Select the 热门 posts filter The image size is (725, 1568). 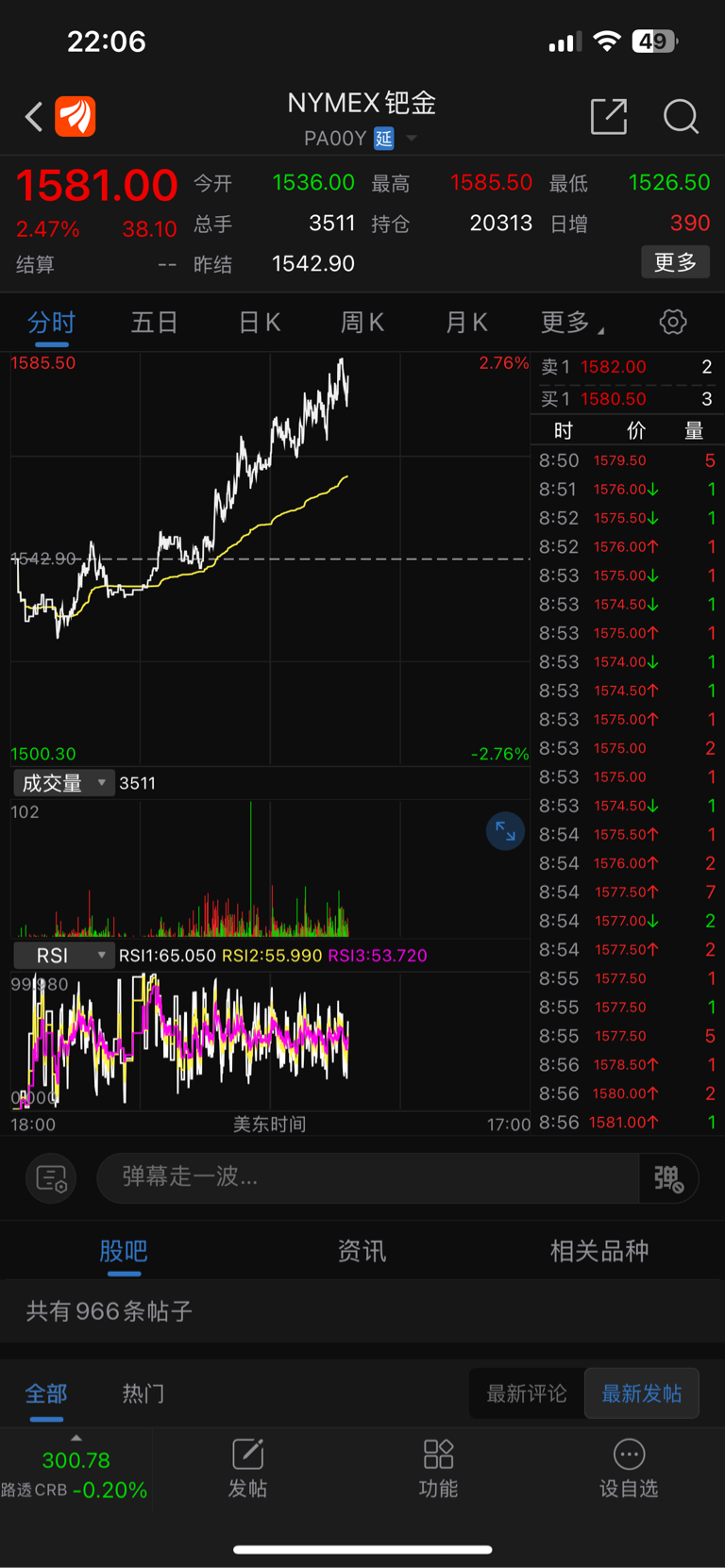143,1393
